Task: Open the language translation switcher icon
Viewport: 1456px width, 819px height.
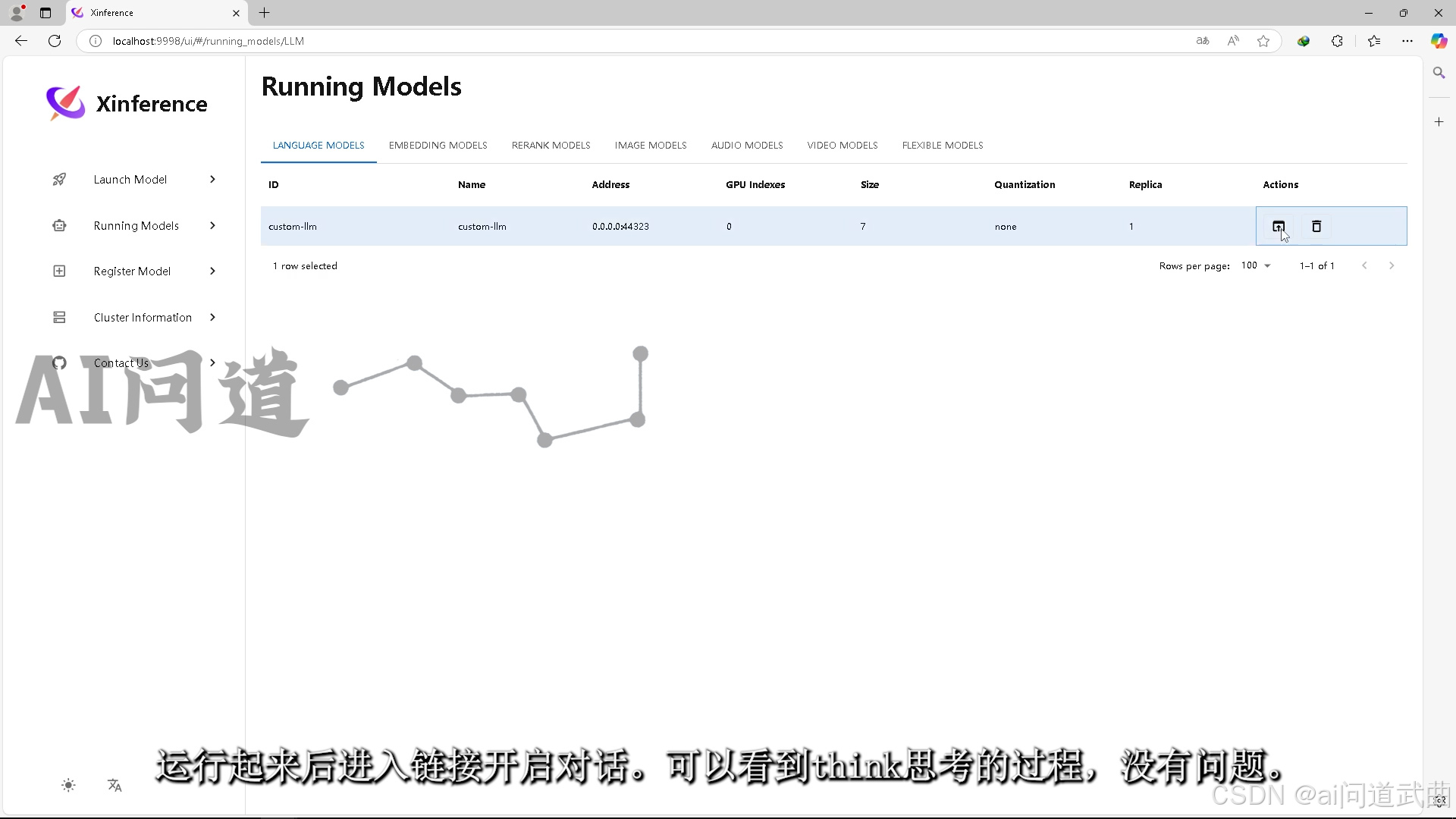Action: click(x=115, y=786)
